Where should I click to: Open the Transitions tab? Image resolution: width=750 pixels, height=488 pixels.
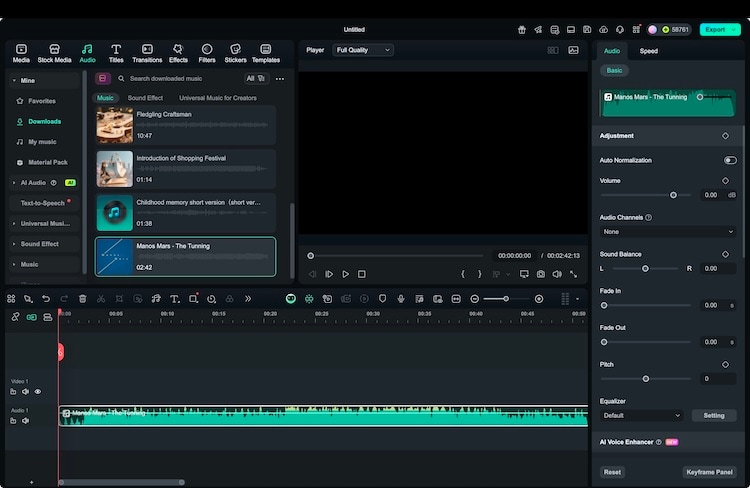click(x=147, y=53)
